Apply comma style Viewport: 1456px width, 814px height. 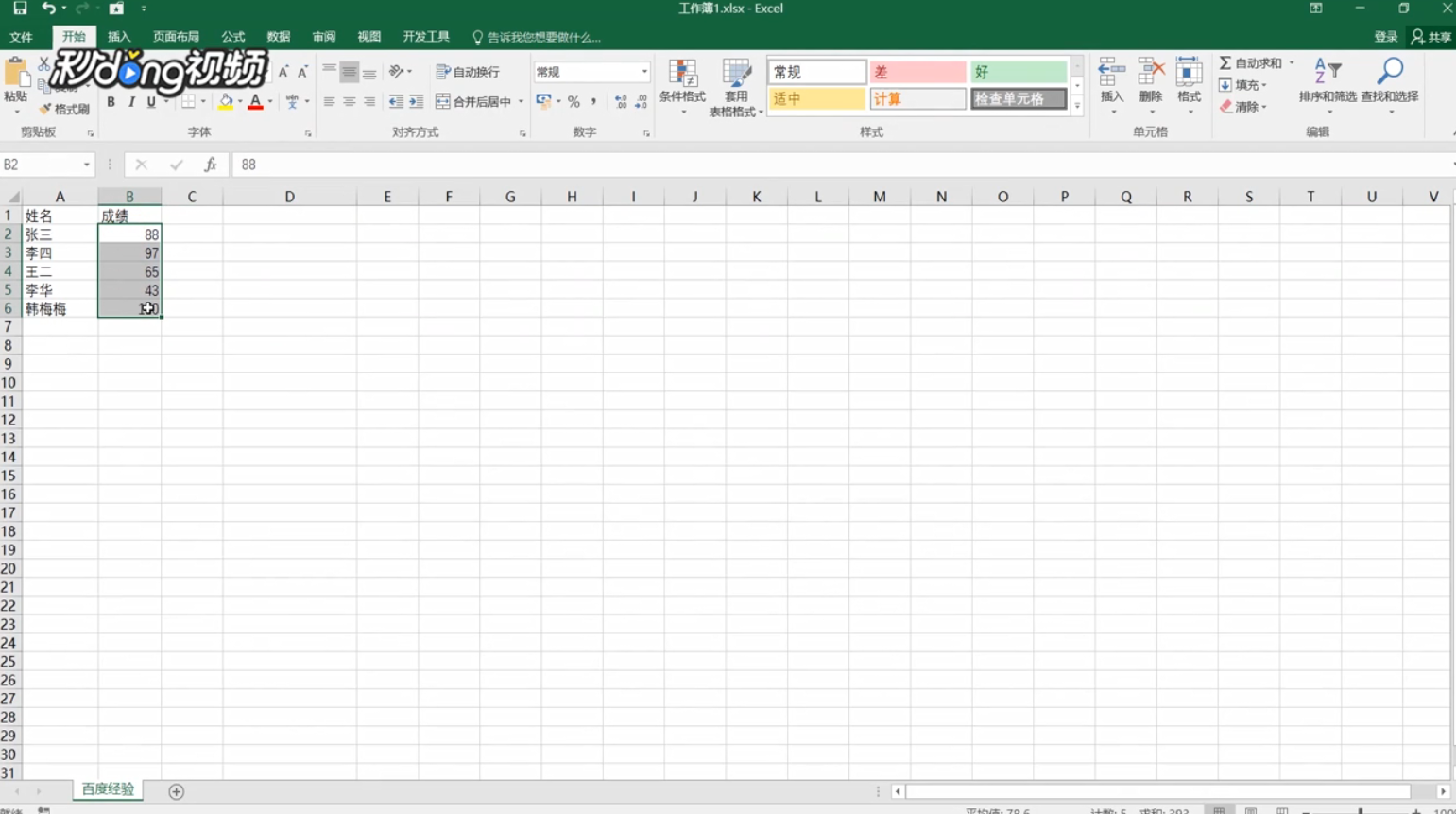[x=593, y=102]
